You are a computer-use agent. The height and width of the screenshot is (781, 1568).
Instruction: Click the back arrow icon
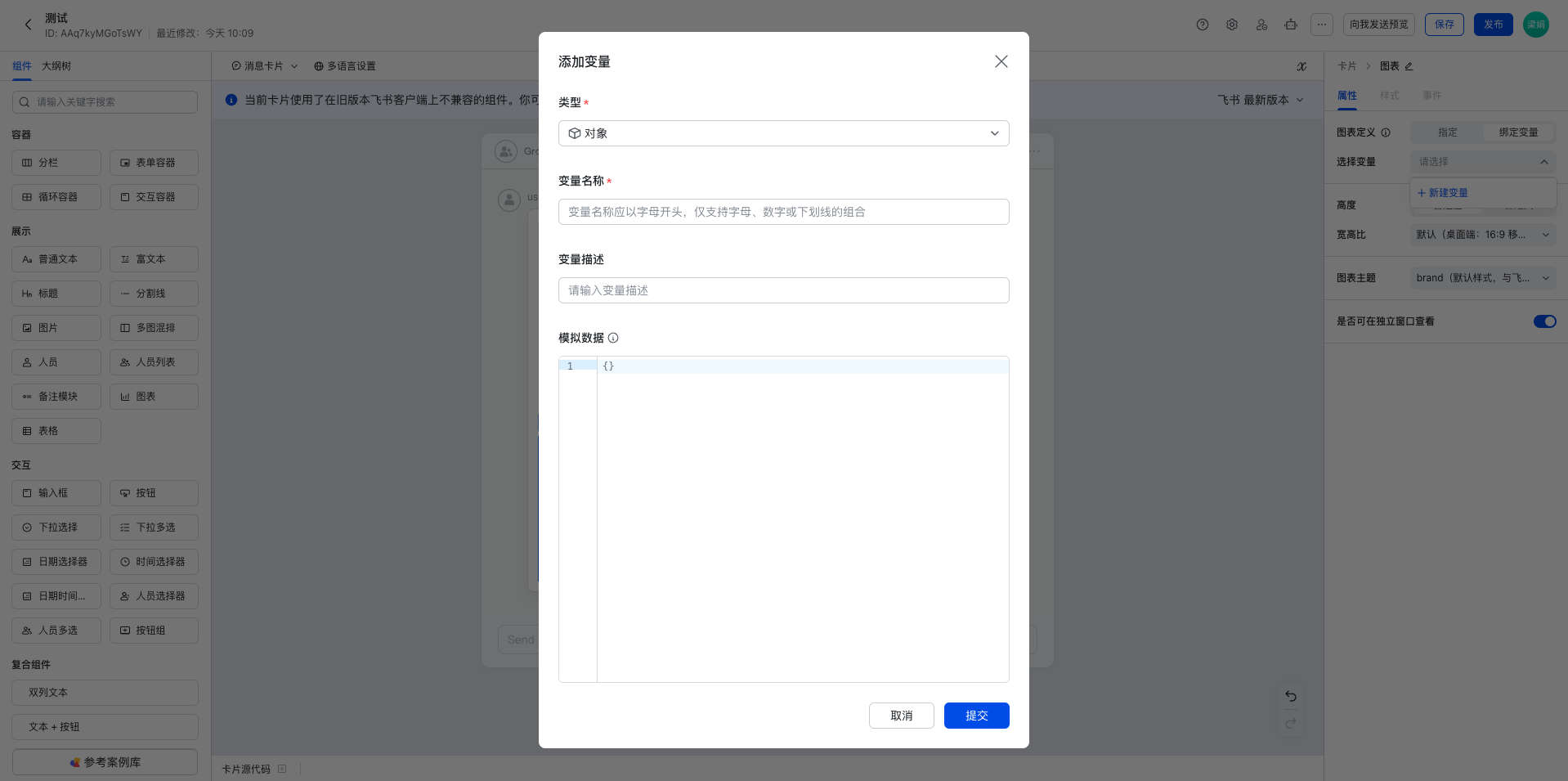(x=29, y=25)
